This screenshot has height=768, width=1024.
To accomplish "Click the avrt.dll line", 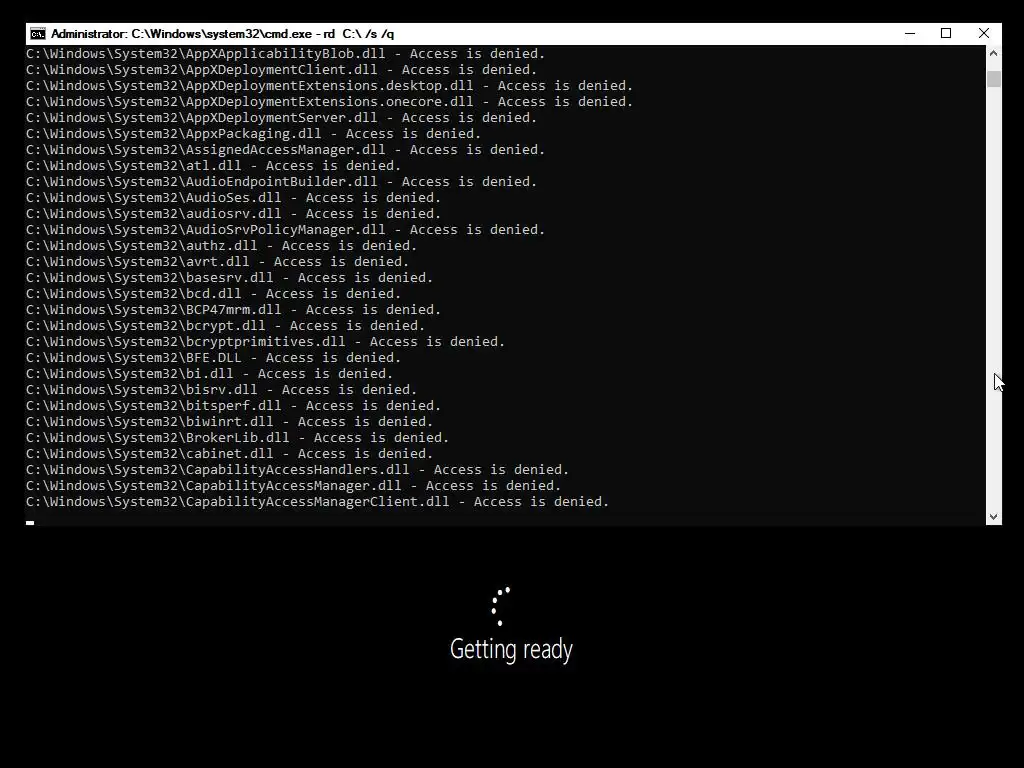I will tap(217, 262).
